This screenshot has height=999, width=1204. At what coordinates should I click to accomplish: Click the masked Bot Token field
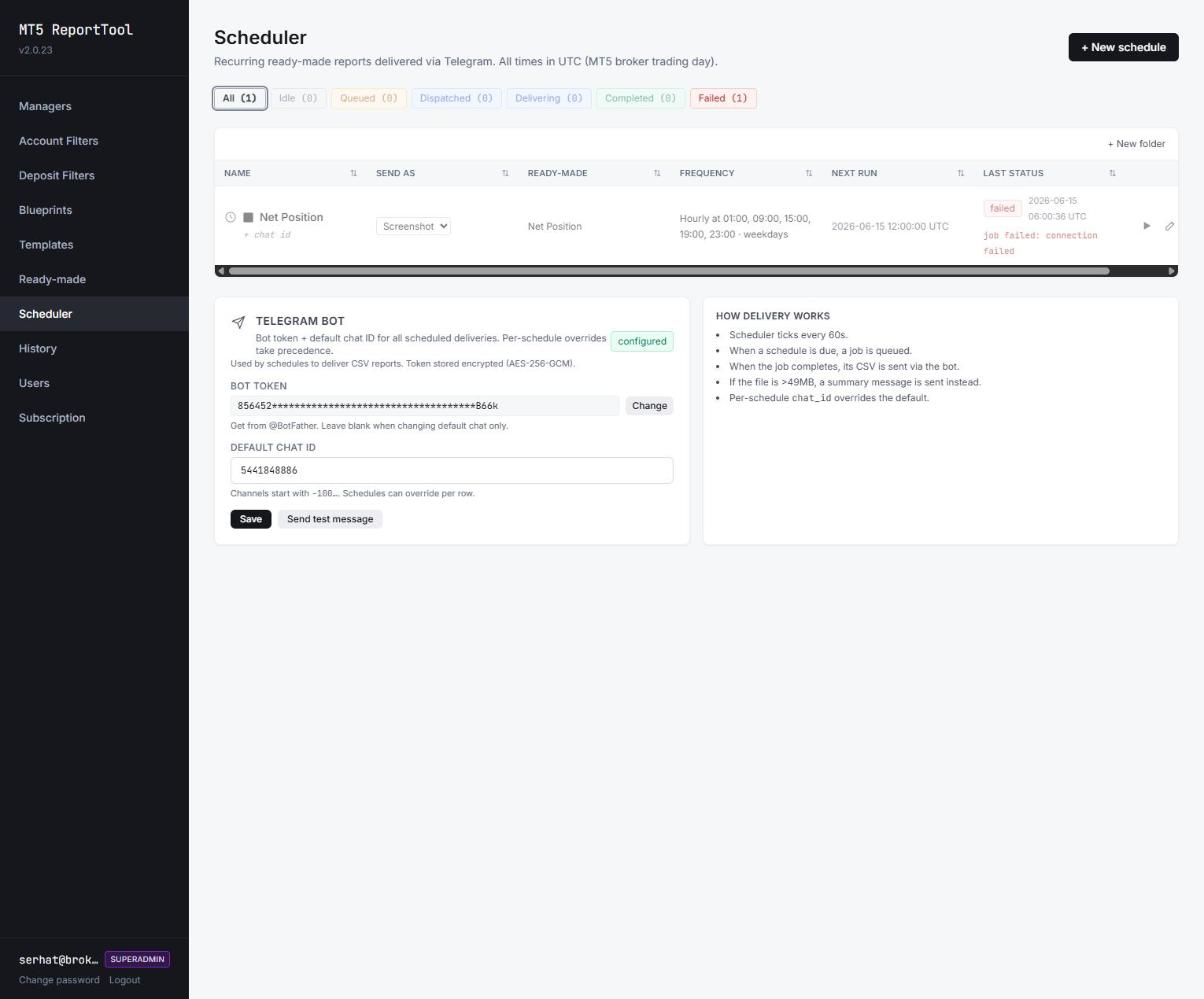click(x=425, y=406)
